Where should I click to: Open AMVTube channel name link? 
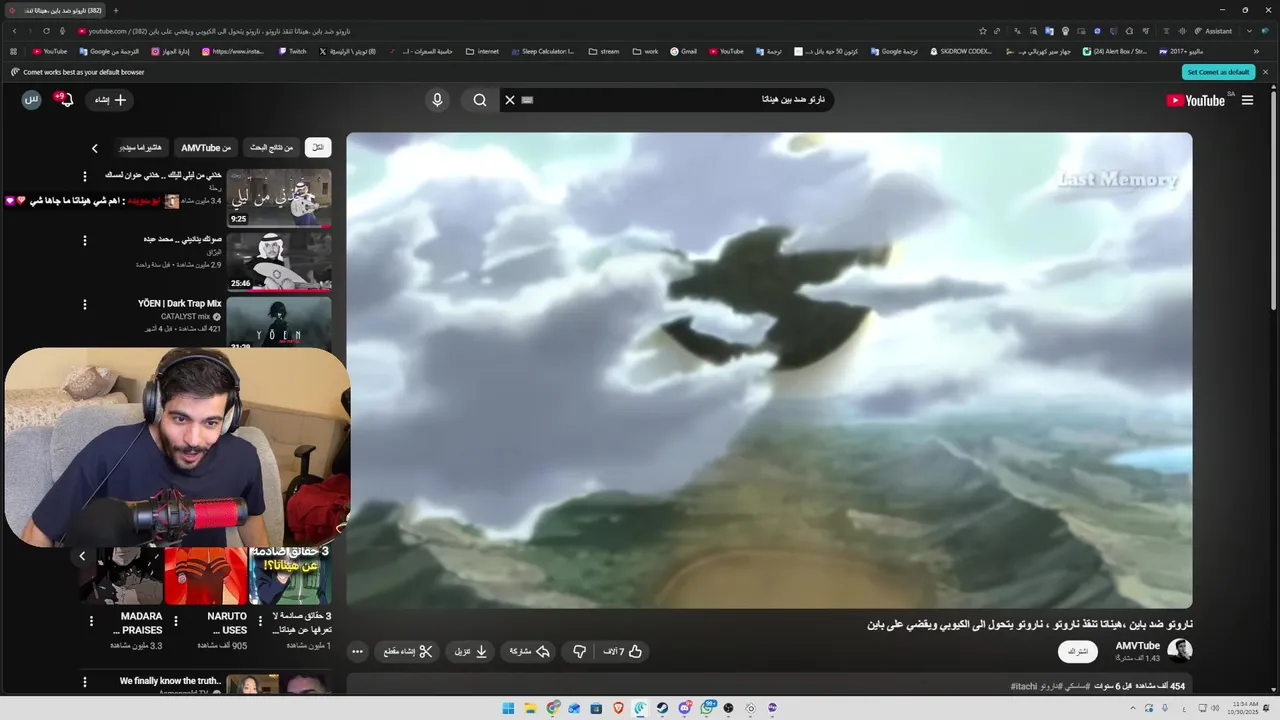[1138, 646]
